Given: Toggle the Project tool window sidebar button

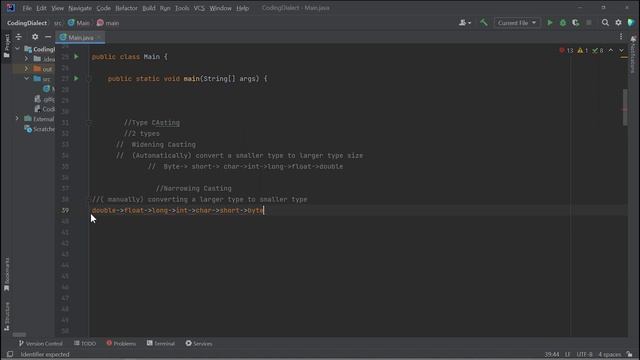Looking at the screenshot, I should click(7, 45).
